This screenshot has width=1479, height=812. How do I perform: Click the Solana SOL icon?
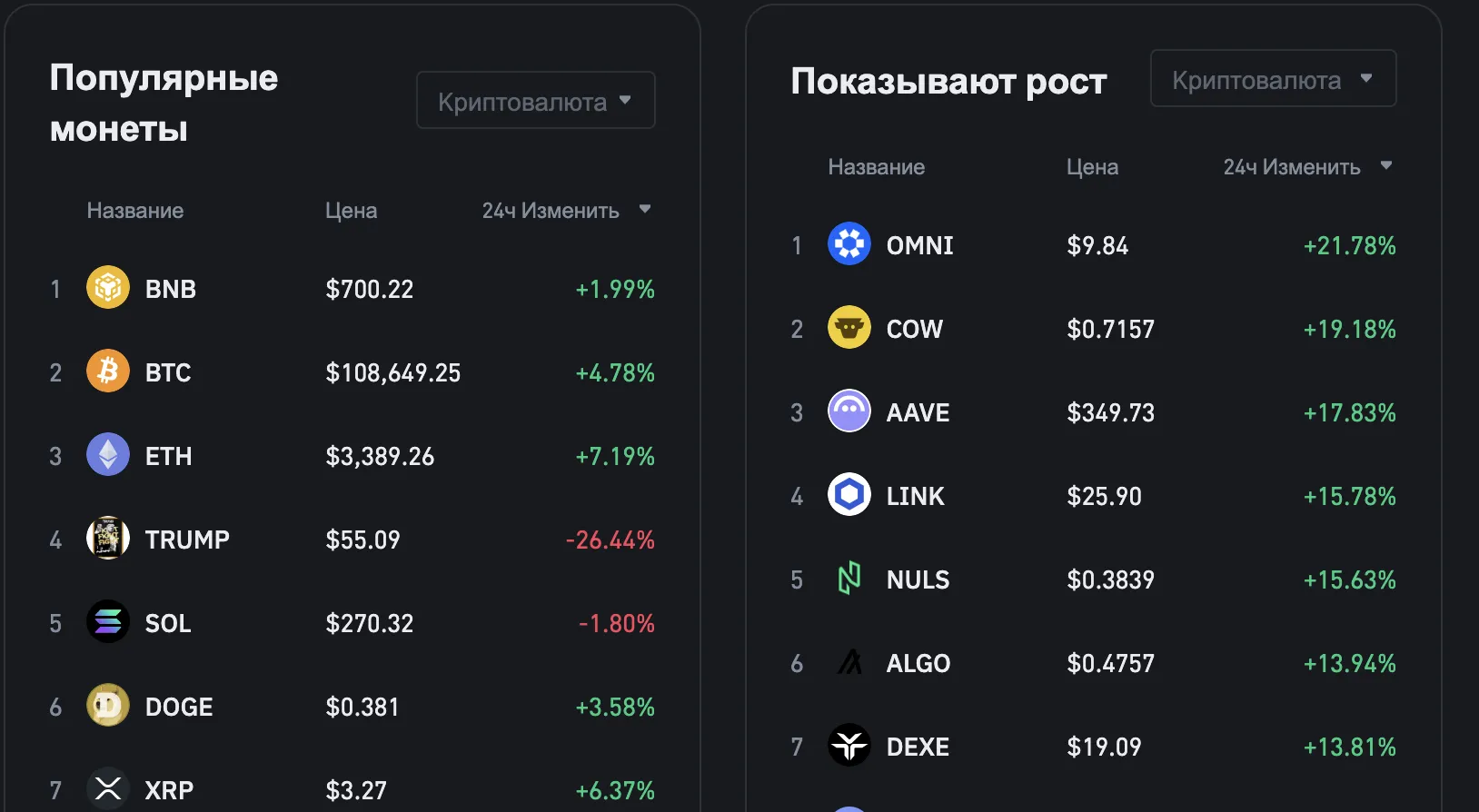point(108,622)
